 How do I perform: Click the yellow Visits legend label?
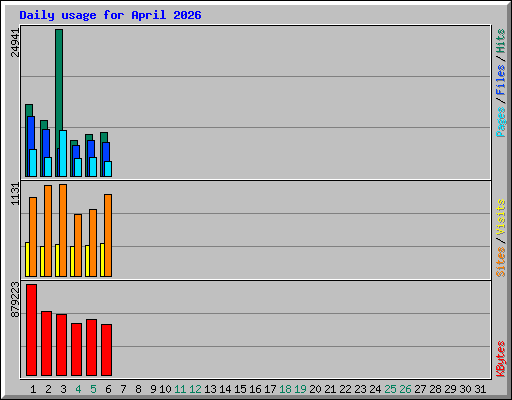click(x=500, y=217)
